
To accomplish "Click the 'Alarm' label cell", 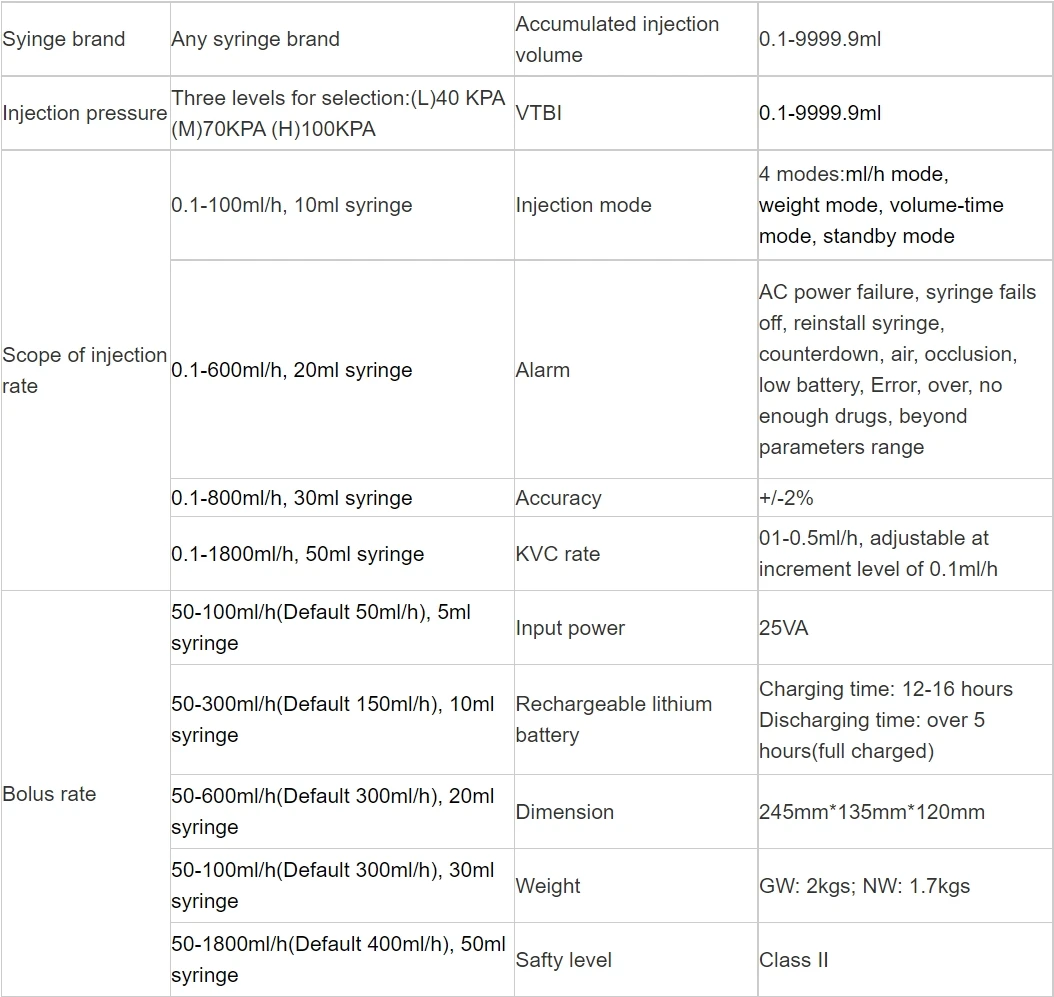I will tap(543, 370).
